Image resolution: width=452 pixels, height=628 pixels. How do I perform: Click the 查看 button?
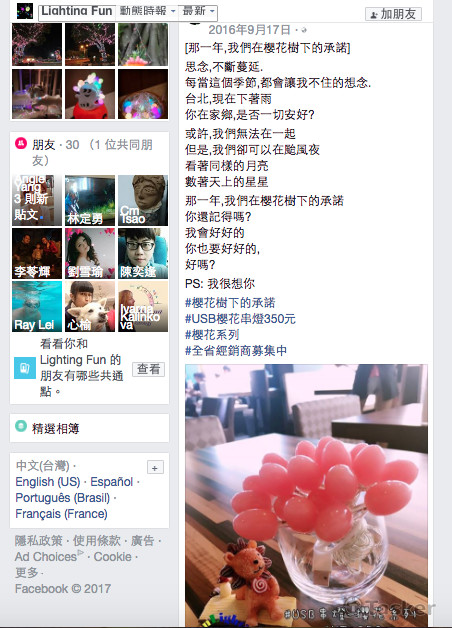149,369
